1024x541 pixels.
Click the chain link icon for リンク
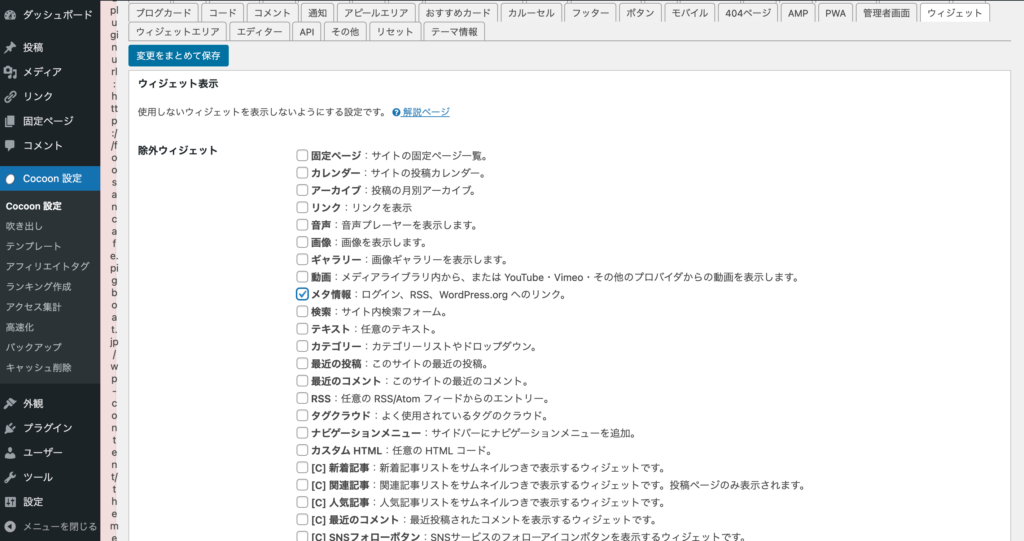click(10, 96)
